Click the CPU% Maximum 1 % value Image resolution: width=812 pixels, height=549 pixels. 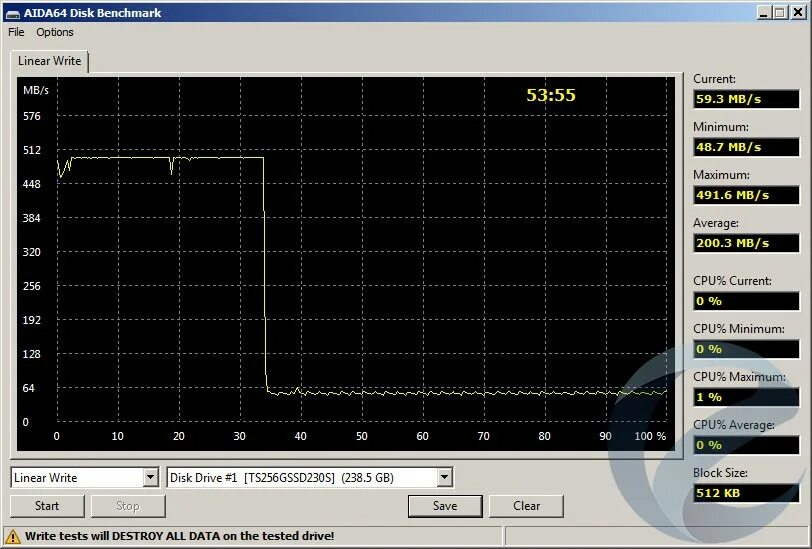pos(746,397)
